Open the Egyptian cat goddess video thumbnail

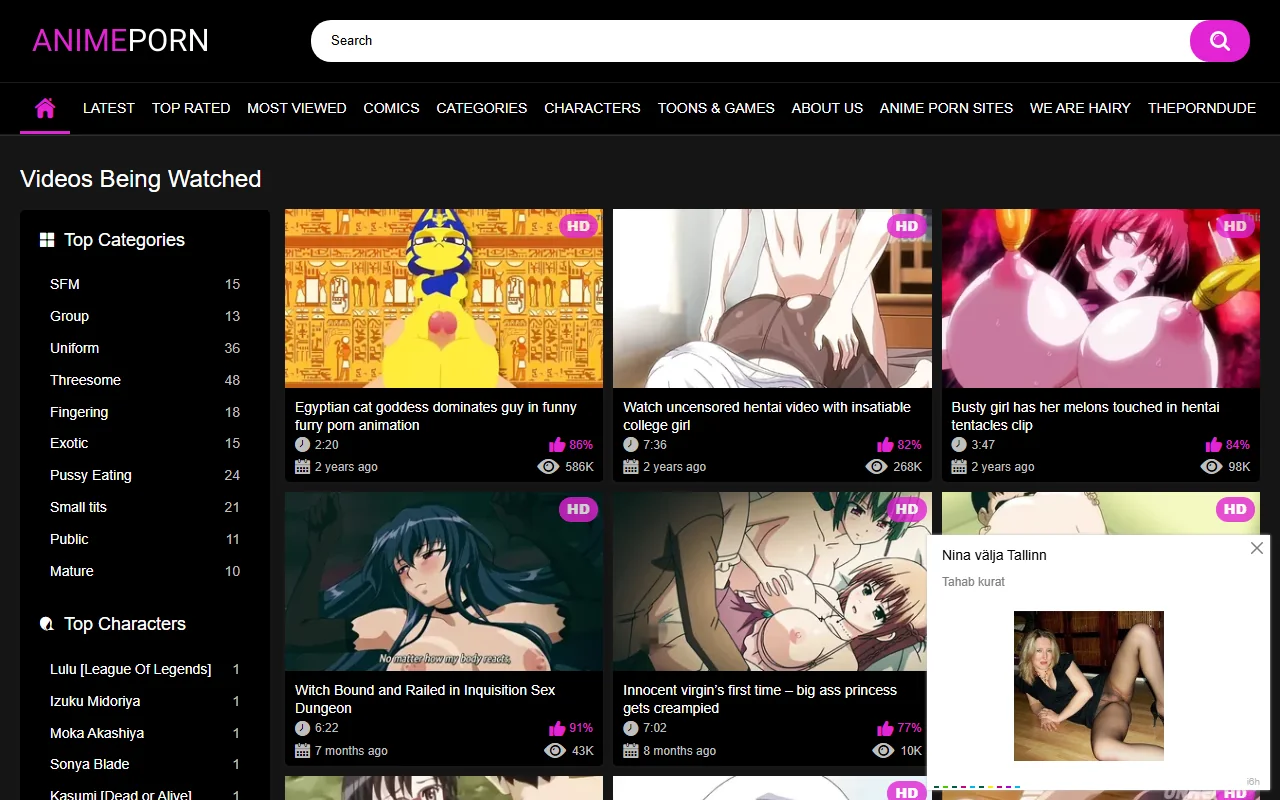pos(443,297)
